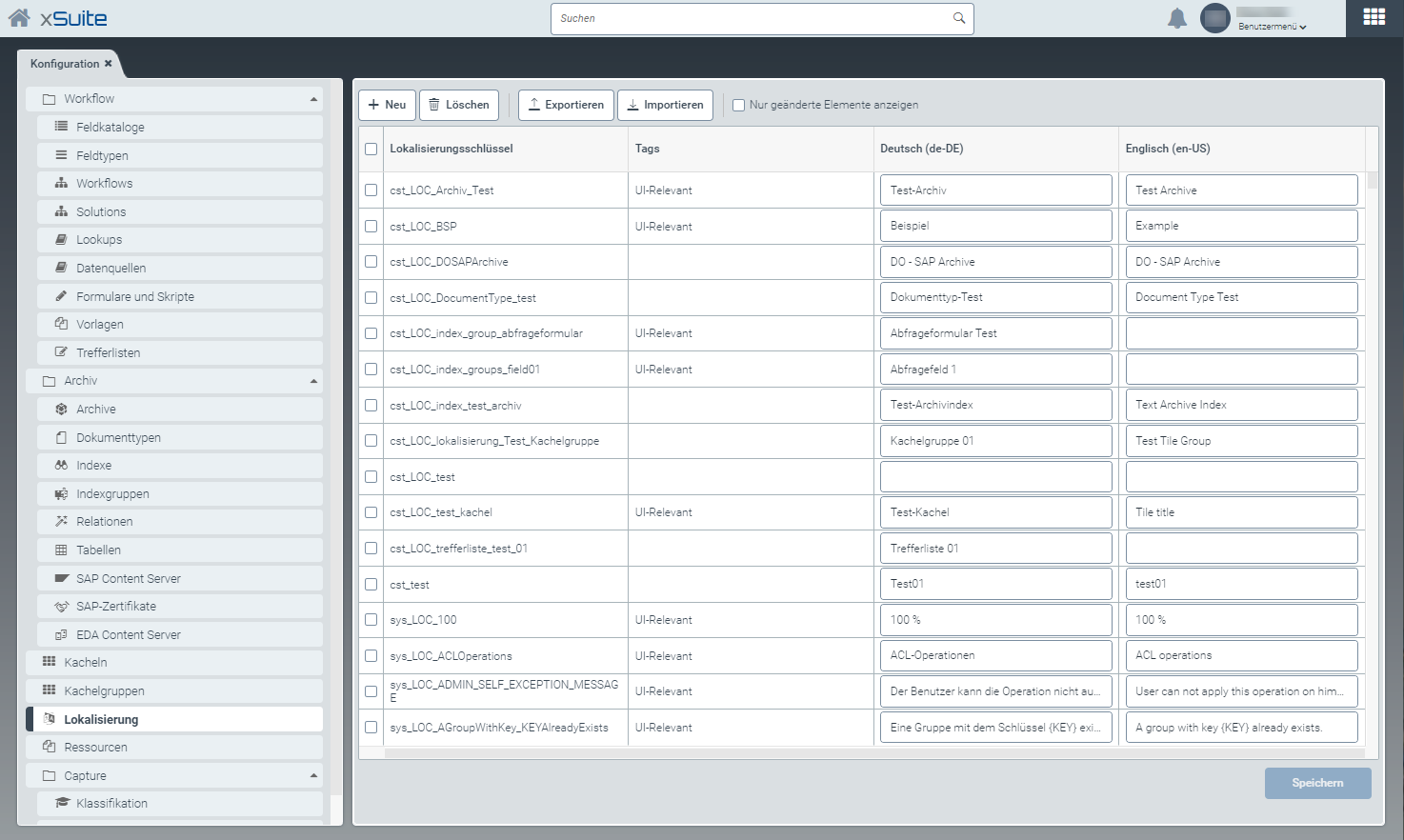This screenshot has height=840, width=1404.
Task: Close the Konfiguration tab
Action: 109,64
